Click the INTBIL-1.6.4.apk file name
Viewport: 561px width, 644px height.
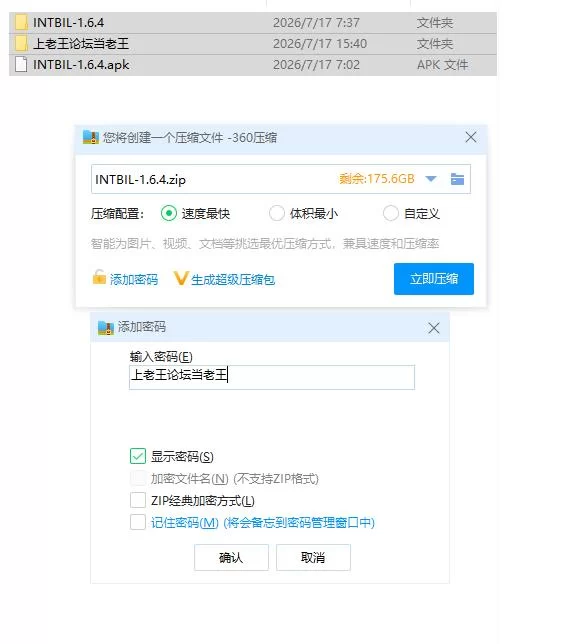click(81, 65)
